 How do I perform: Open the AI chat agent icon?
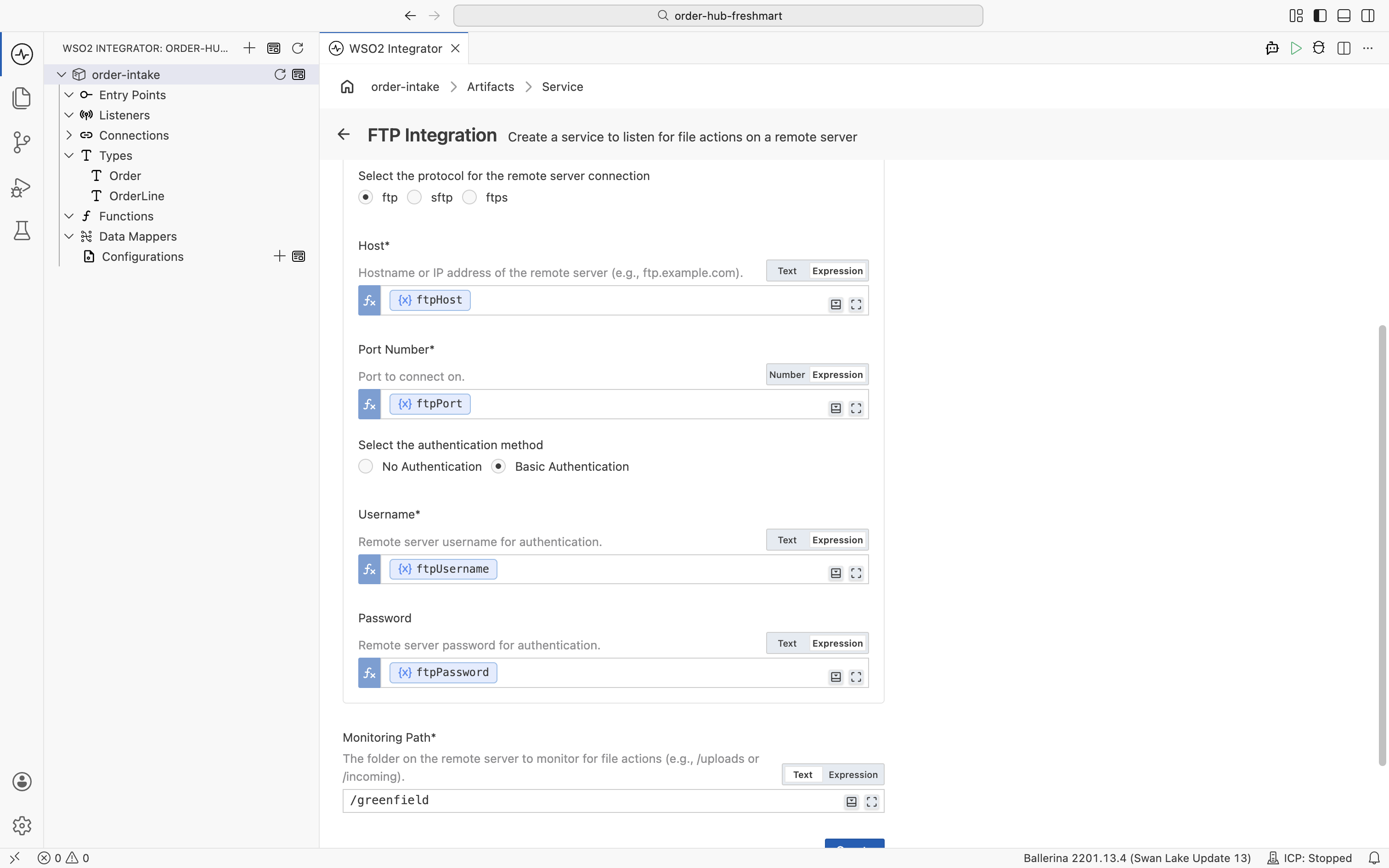coord(1272,48)
